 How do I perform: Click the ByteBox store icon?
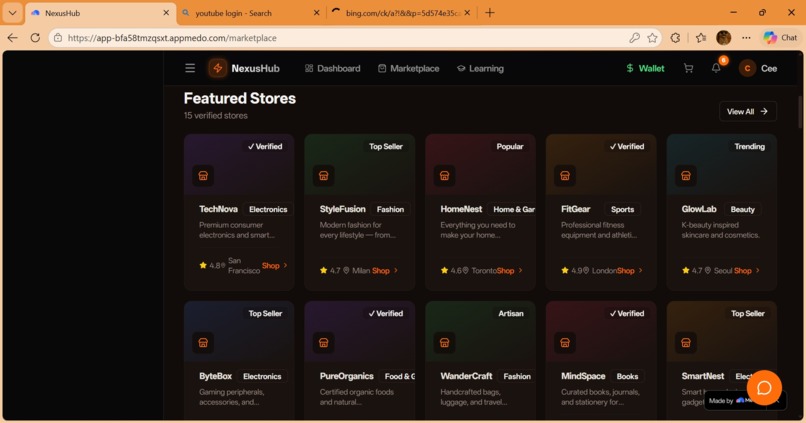pyautogui.click(x=203, y=343)
